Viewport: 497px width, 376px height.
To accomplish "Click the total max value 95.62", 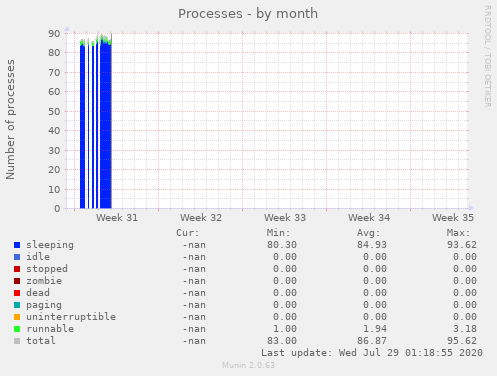I will [x=462, y=341].
